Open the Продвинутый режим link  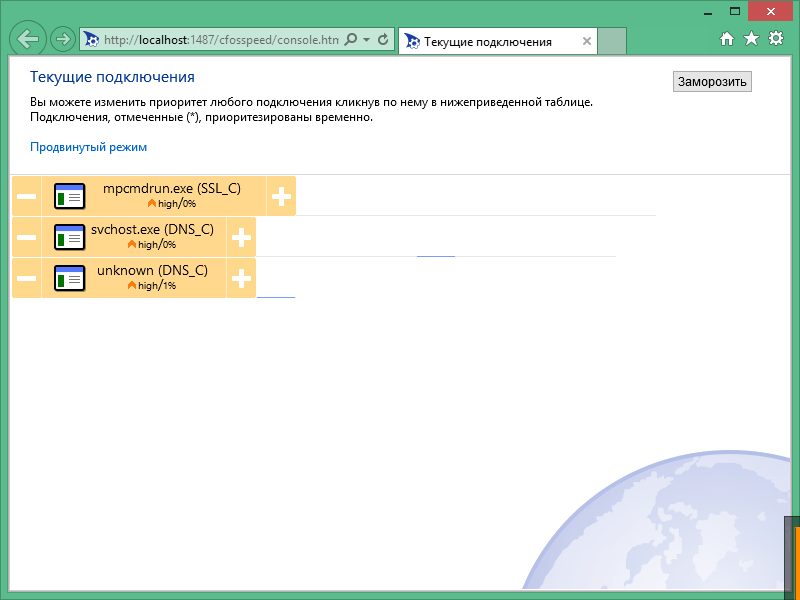coord(88,147)
